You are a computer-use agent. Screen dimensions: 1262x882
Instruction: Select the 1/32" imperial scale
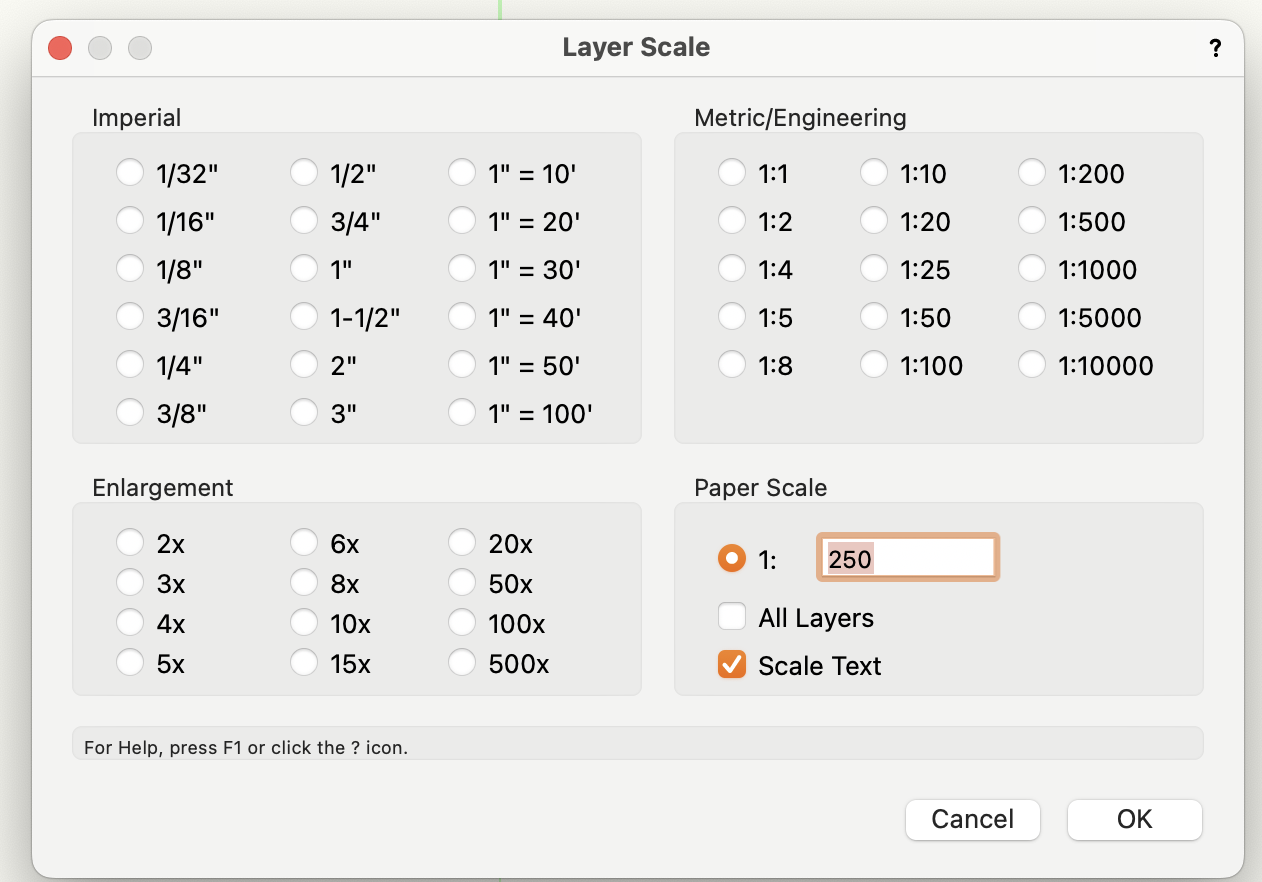click(130, 172)
